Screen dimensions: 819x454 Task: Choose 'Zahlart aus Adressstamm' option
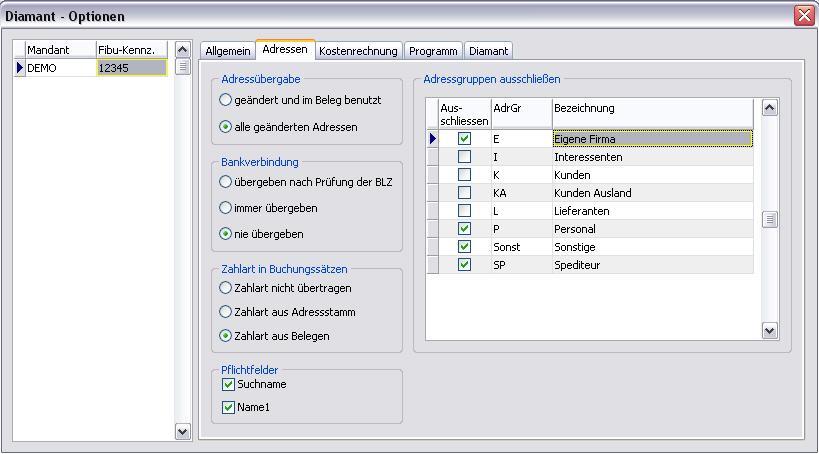tap(225, 312)
